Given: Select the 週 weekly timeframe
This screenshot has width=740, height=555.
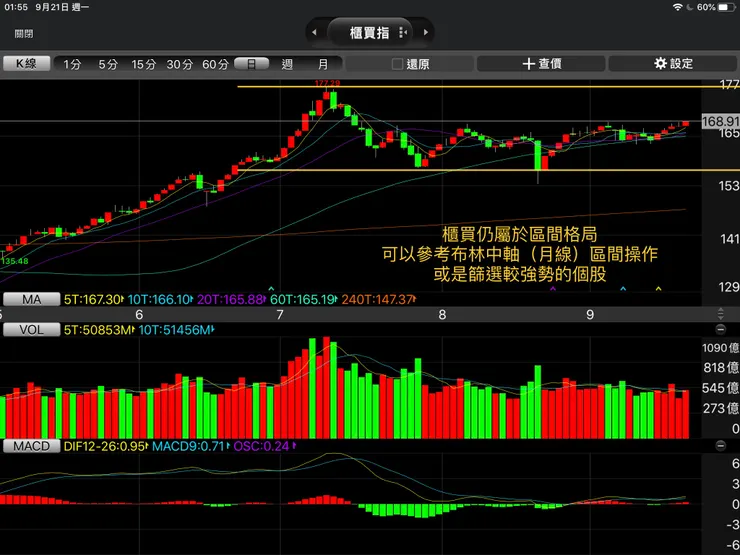Looking at the screenshot, I should tap(287, 64).
